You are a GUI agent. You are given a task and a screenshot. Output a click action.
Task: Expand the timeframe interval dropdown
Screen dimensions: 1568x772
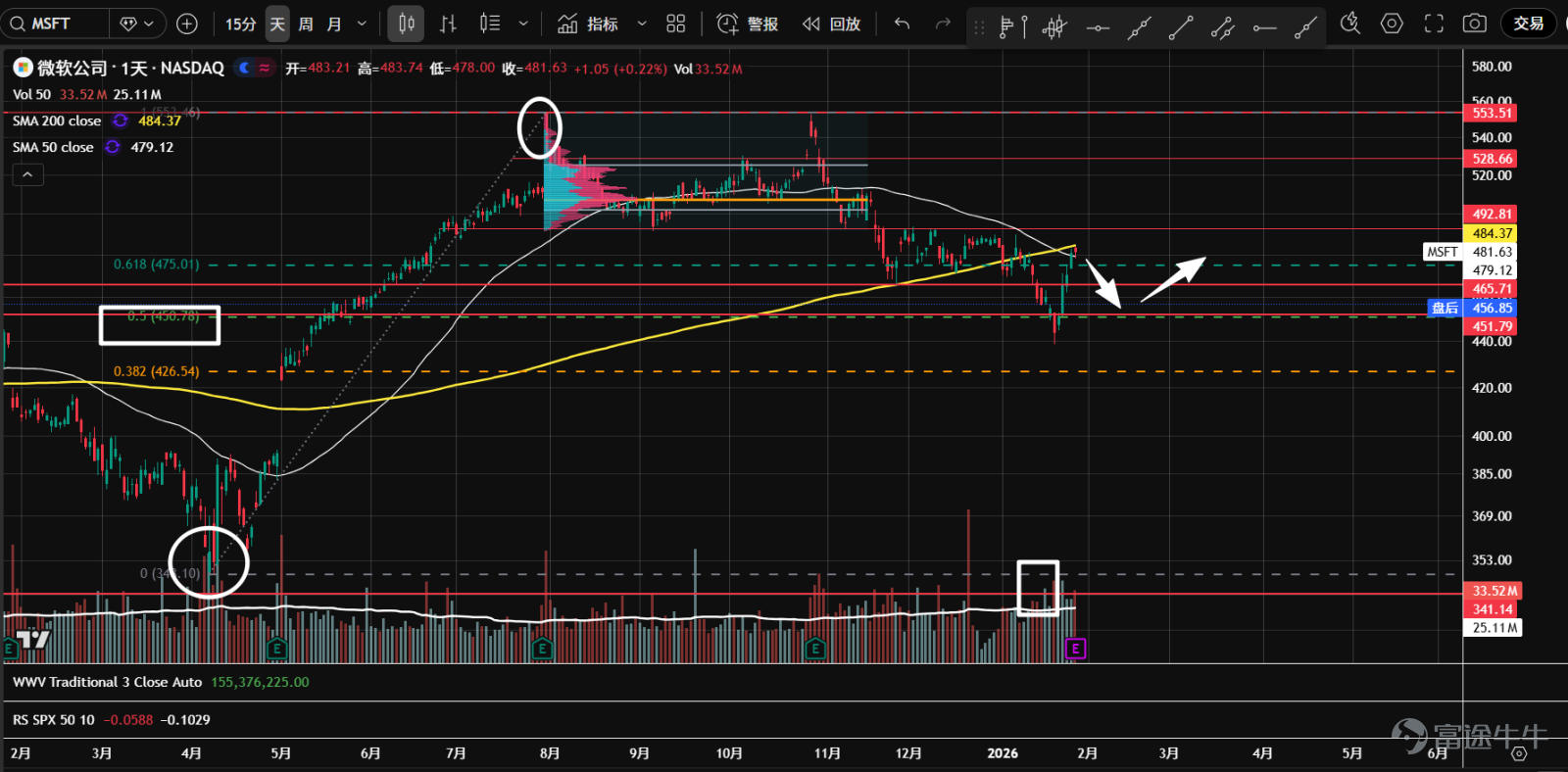[x=362, y=24]
